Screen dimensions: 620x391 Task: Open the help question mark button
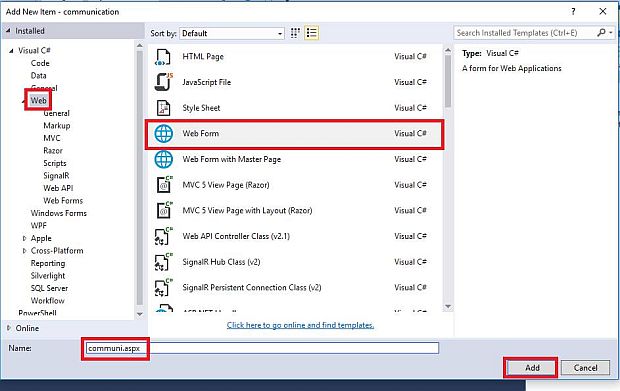click(573, 11)
